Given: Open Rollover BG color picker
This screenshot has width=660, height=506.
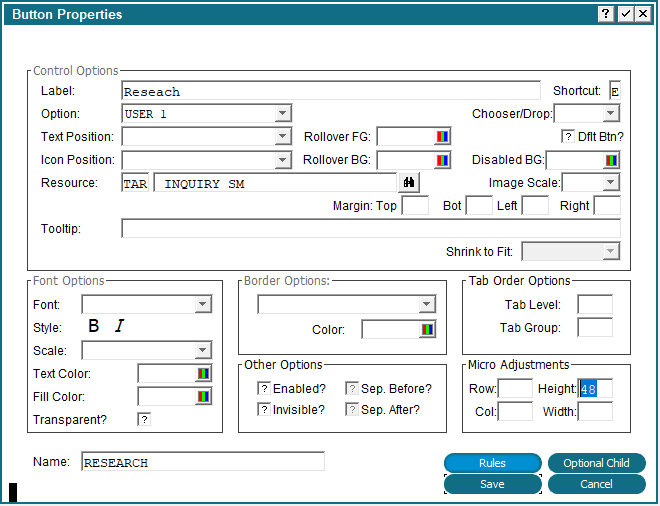Looking at the screenshot, I should [x=442, y=160].
